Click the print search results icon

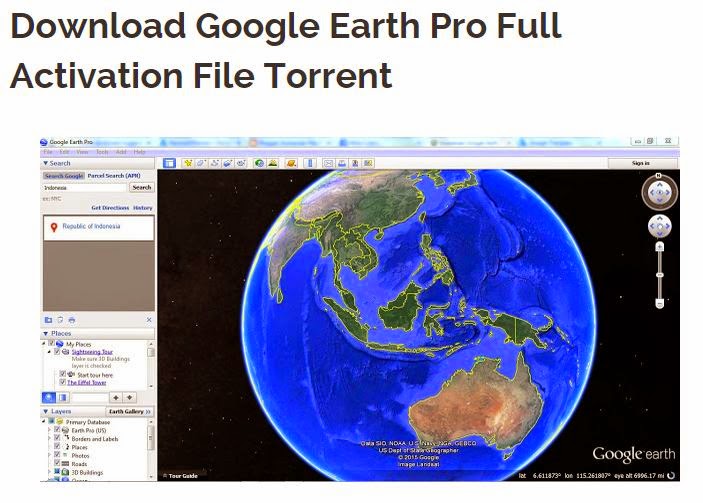pos(72,320)
